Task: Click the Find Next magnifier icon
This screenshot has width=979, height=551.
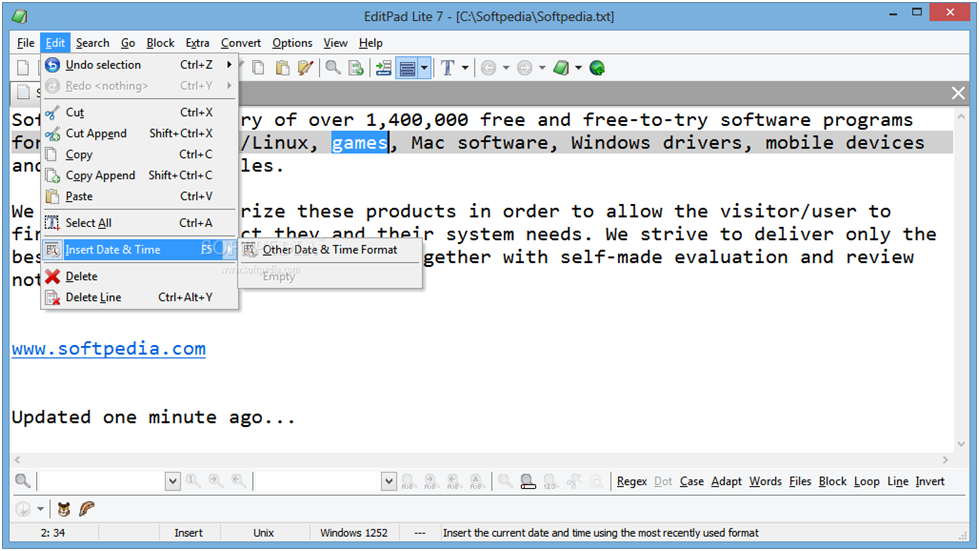Action: (x=215, y=480)
